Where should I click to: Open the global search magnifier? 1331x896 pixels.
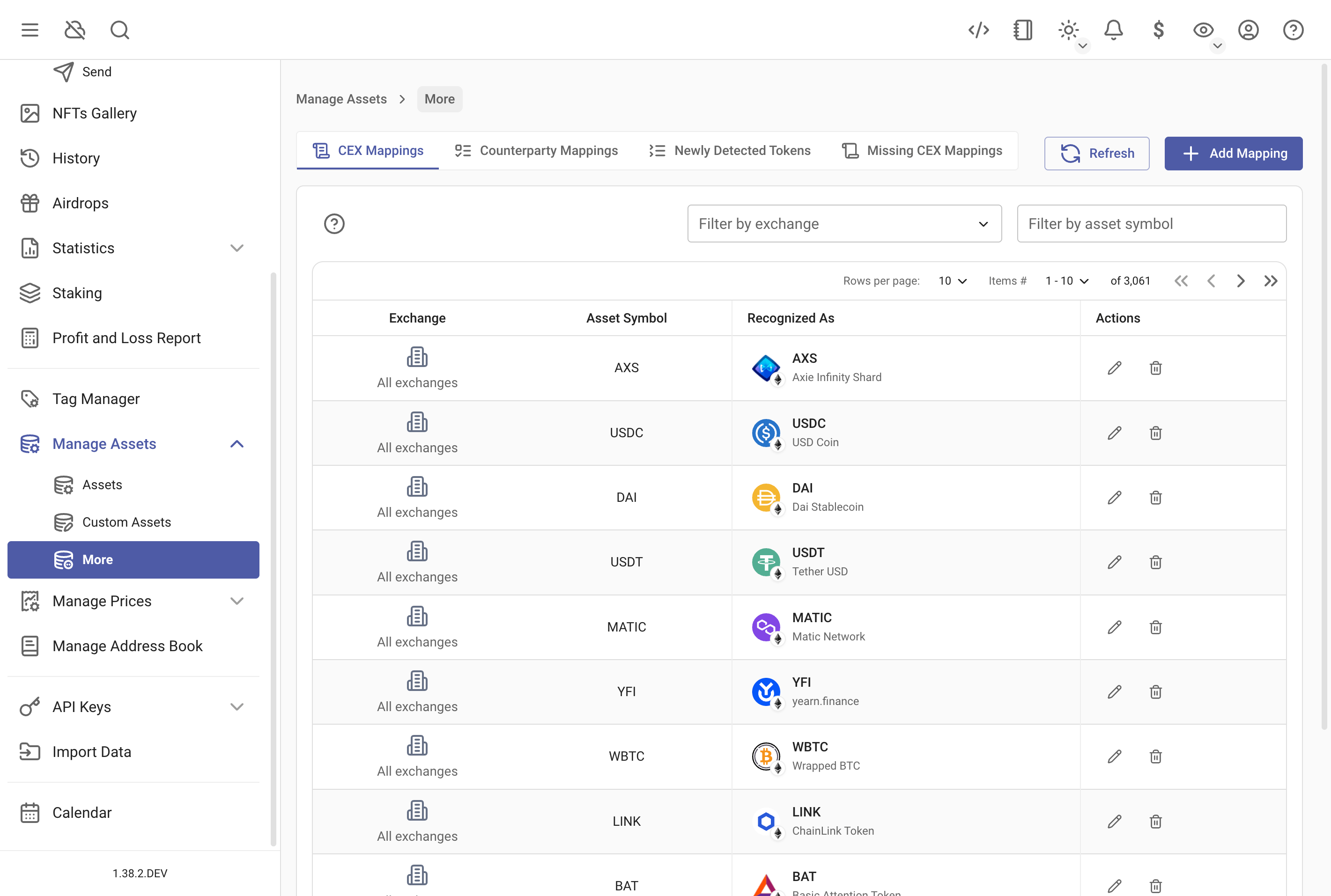[x=119, y=29]
